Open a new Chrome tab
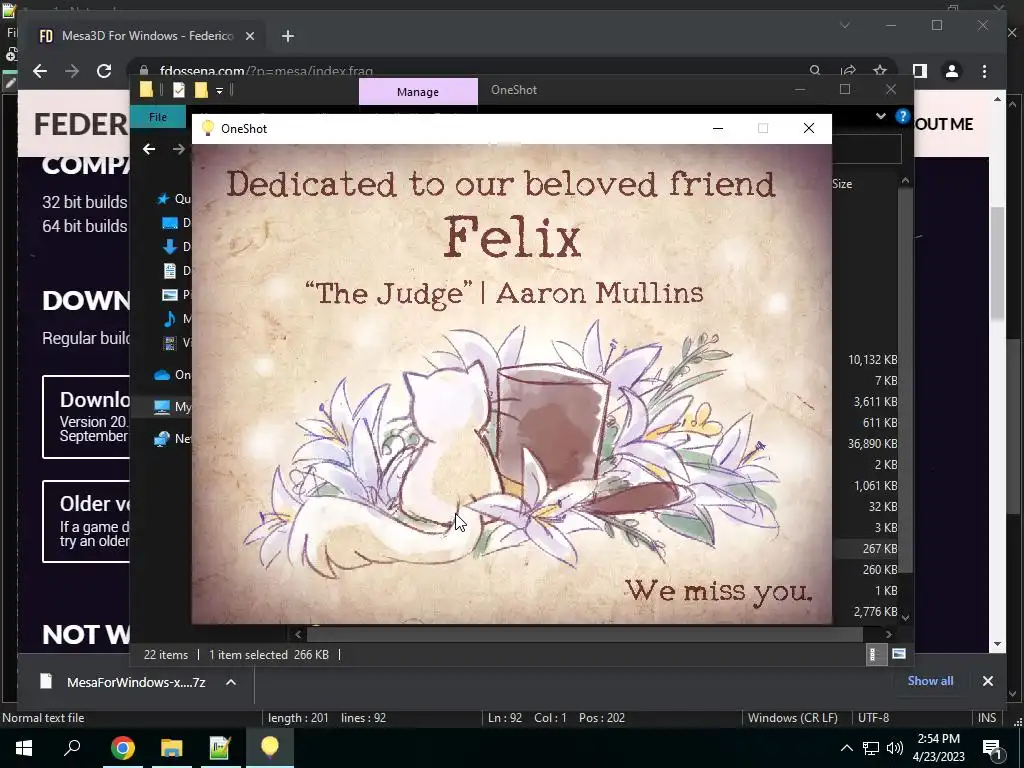 pyautogui.click(x=288, y=37)
